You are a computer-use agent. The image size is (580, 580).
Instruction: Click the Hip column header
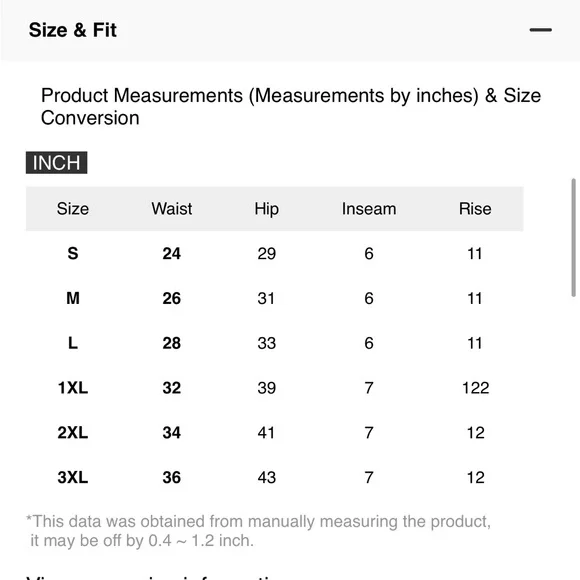(x=266, y=209)
